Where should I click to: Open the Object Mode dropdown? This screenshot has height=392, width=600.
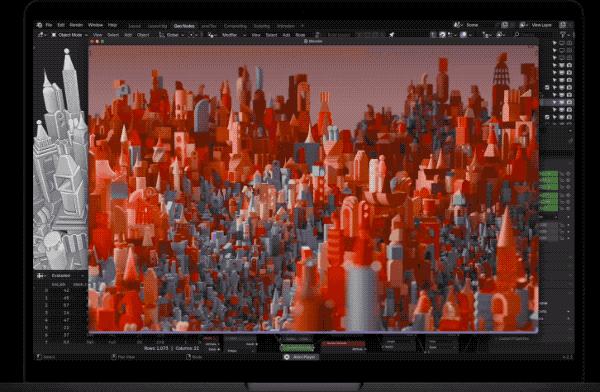(69, 35)
